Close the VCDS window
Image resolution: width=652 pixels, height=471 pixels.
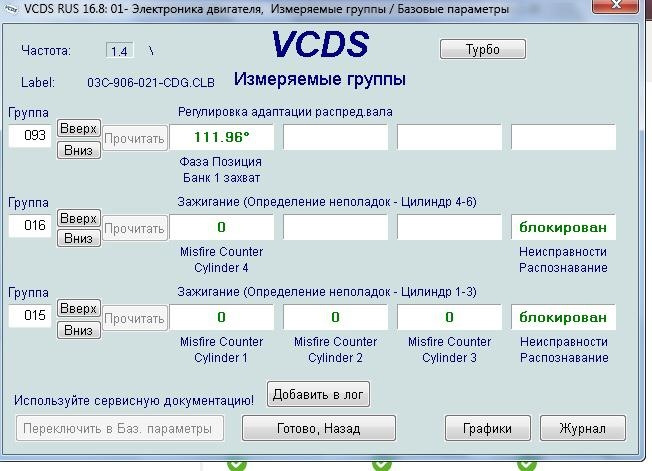(x=616, y=5)
